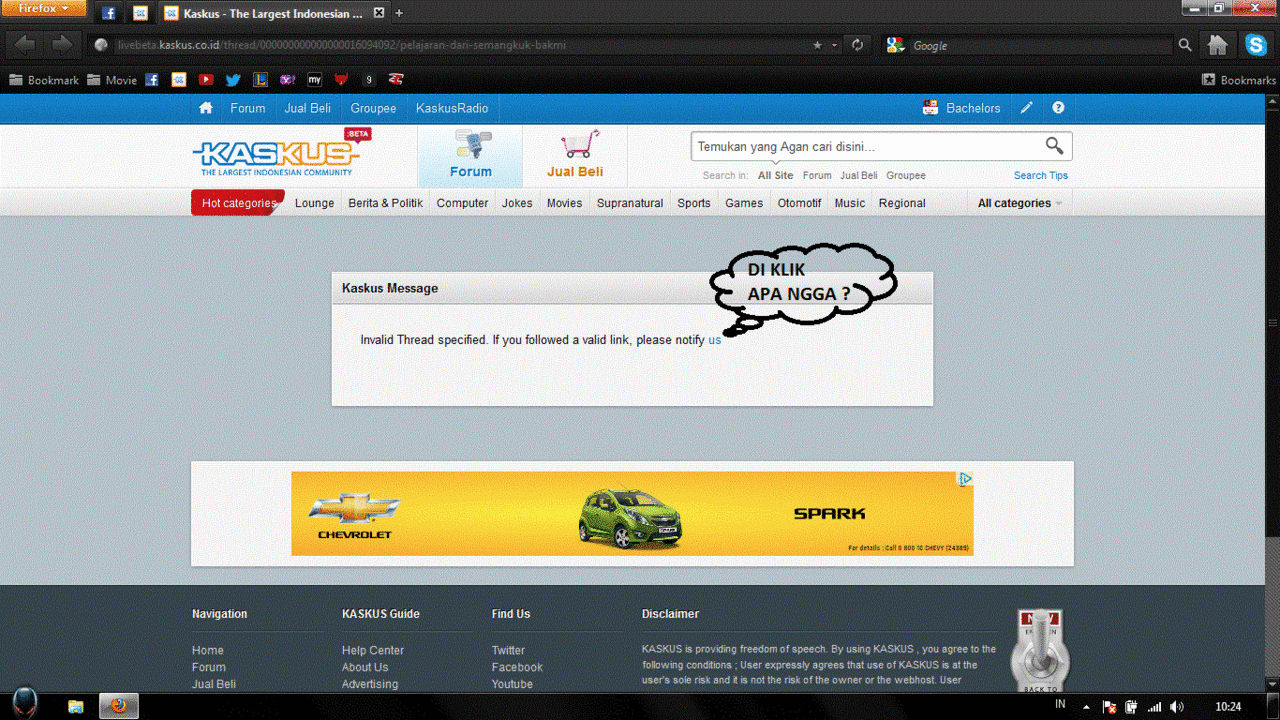Select the large Forum tab beside the logo
Image resolution: width=1280 pixels, height=720 pixels.
tap(470, 156)
